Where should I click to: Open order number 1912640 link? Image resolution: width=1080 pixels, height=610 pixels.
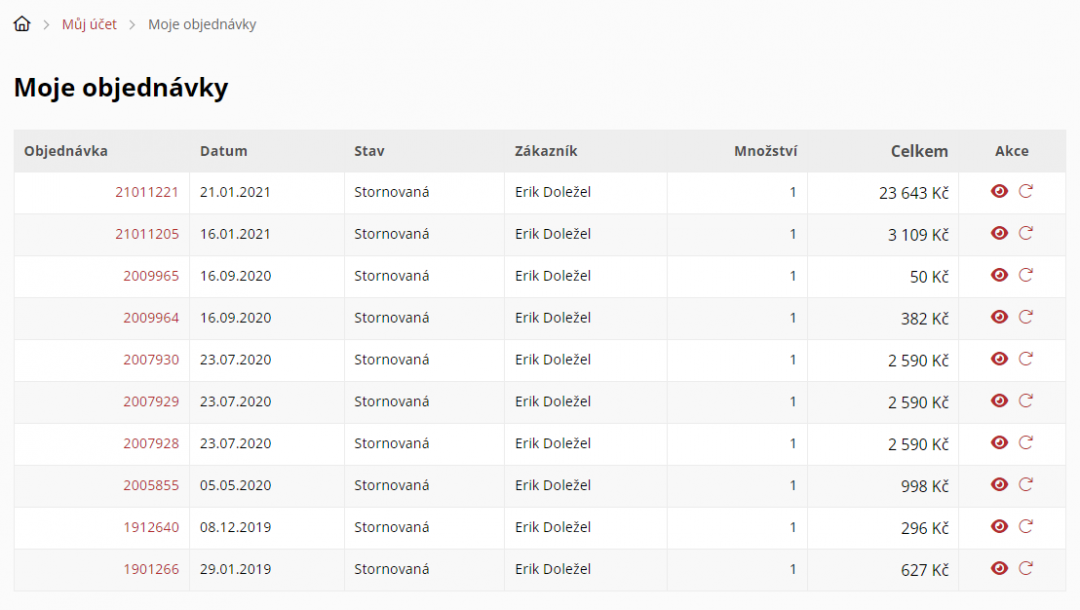151,527
